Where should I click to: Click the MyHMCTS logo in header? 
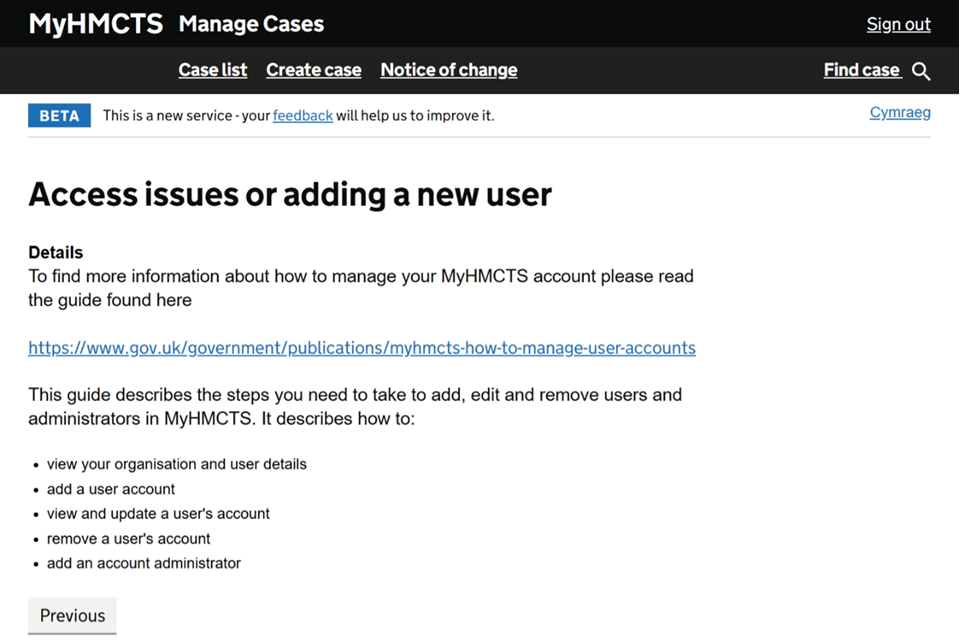(95, 24)
